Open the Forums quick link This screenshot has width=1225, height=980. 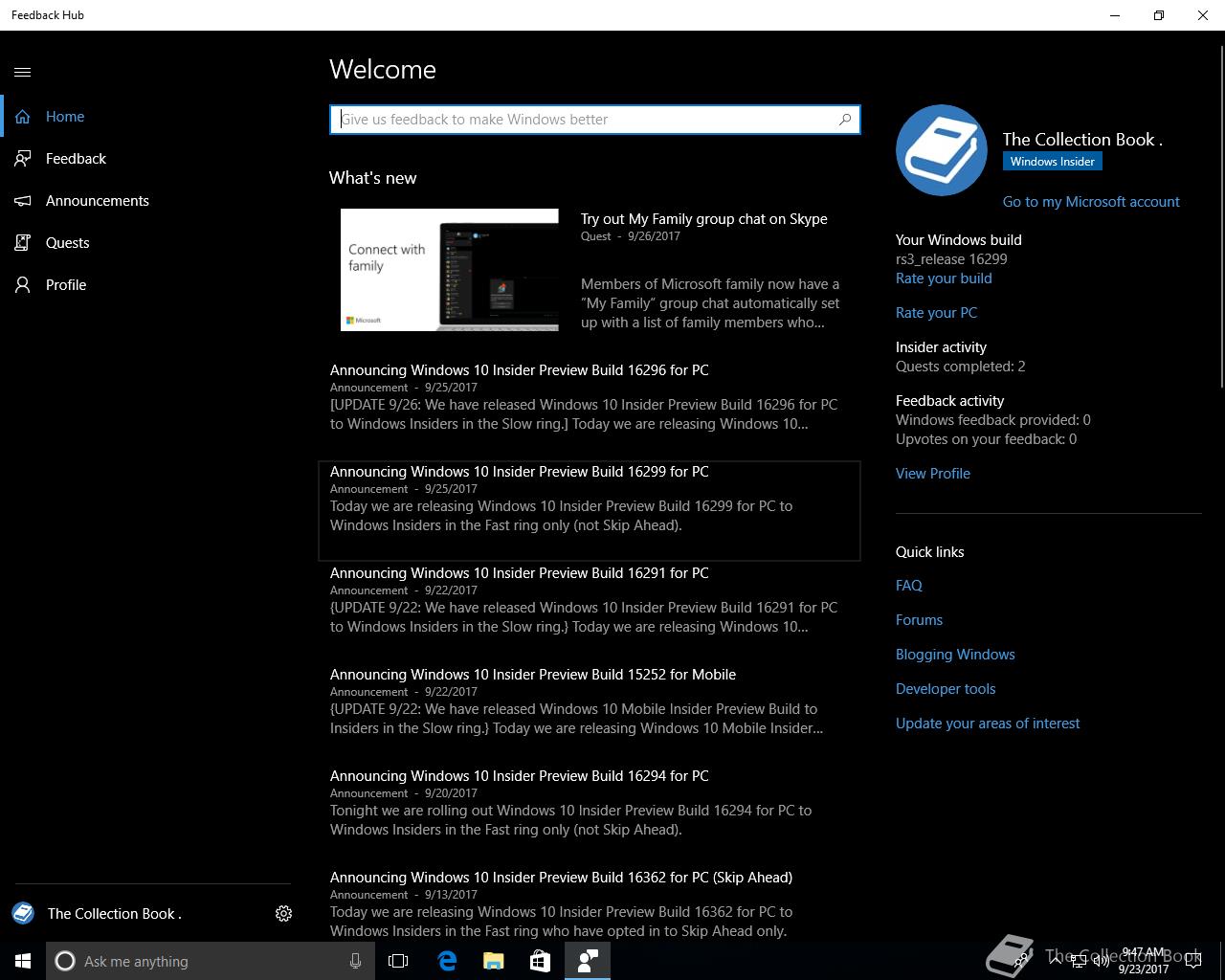coord(919,620)
